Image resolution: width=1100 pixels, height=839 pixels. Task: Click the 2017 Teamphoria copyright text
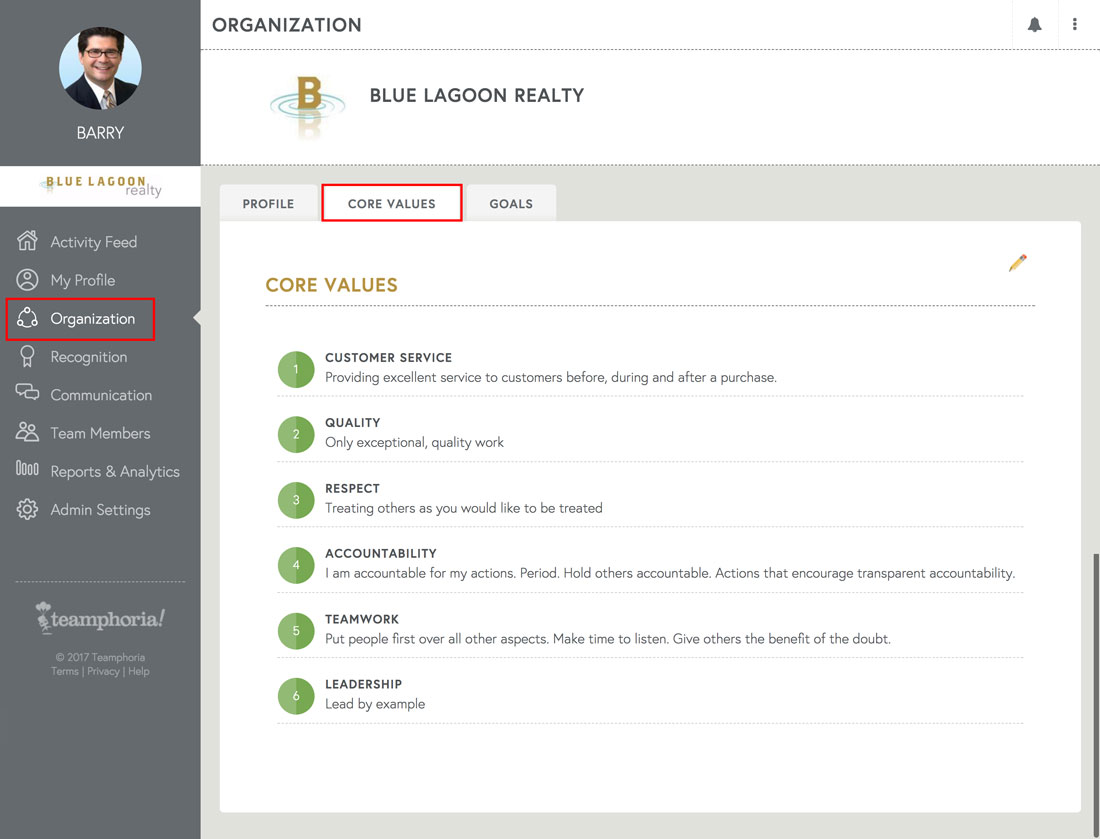click(x=100, y=657)
